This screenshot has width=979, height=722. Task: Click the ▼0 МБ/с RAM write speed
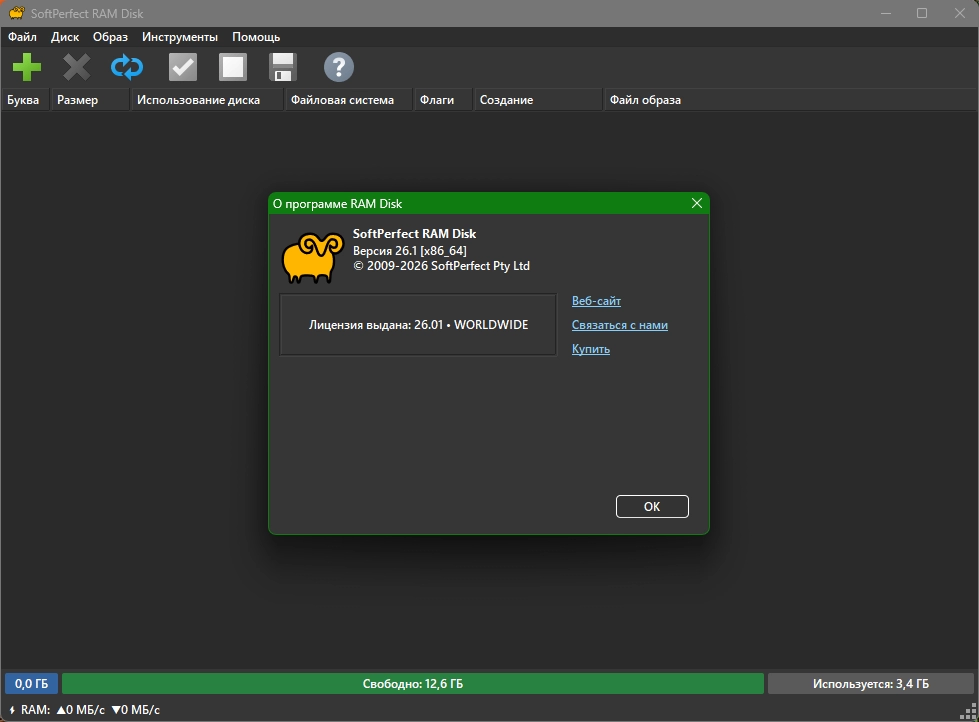coord(135,710)
